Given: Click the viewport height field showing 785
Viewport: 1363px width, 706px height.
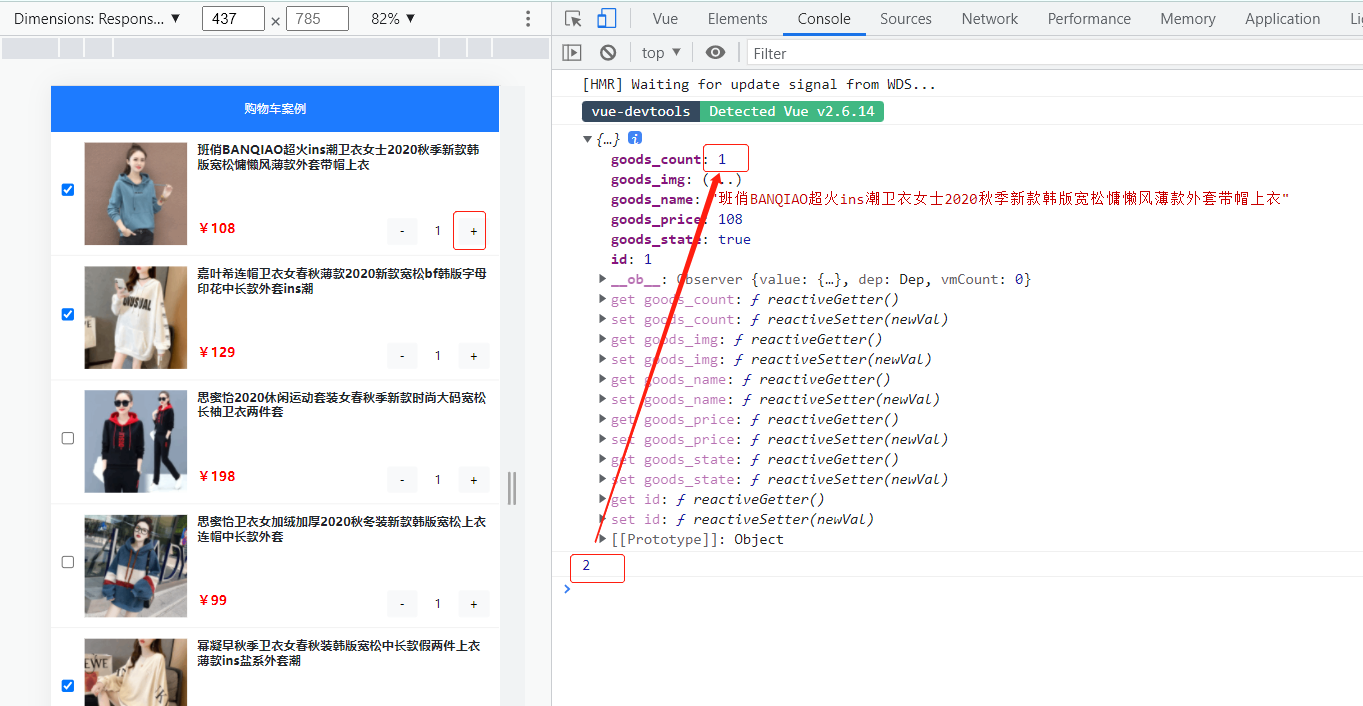Looking at the screenshot, I should (317, 19).
